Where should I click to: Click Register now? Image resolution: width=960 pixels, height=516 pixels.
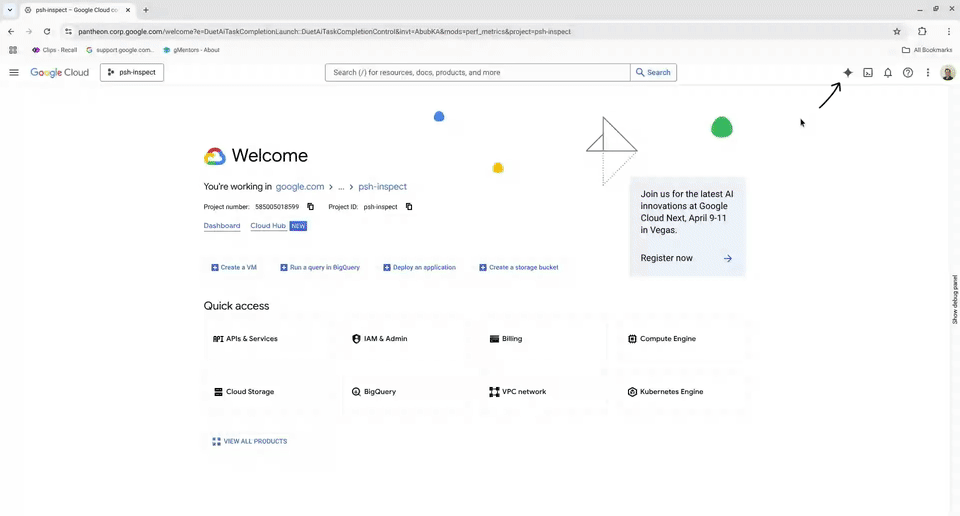(667, 258)
